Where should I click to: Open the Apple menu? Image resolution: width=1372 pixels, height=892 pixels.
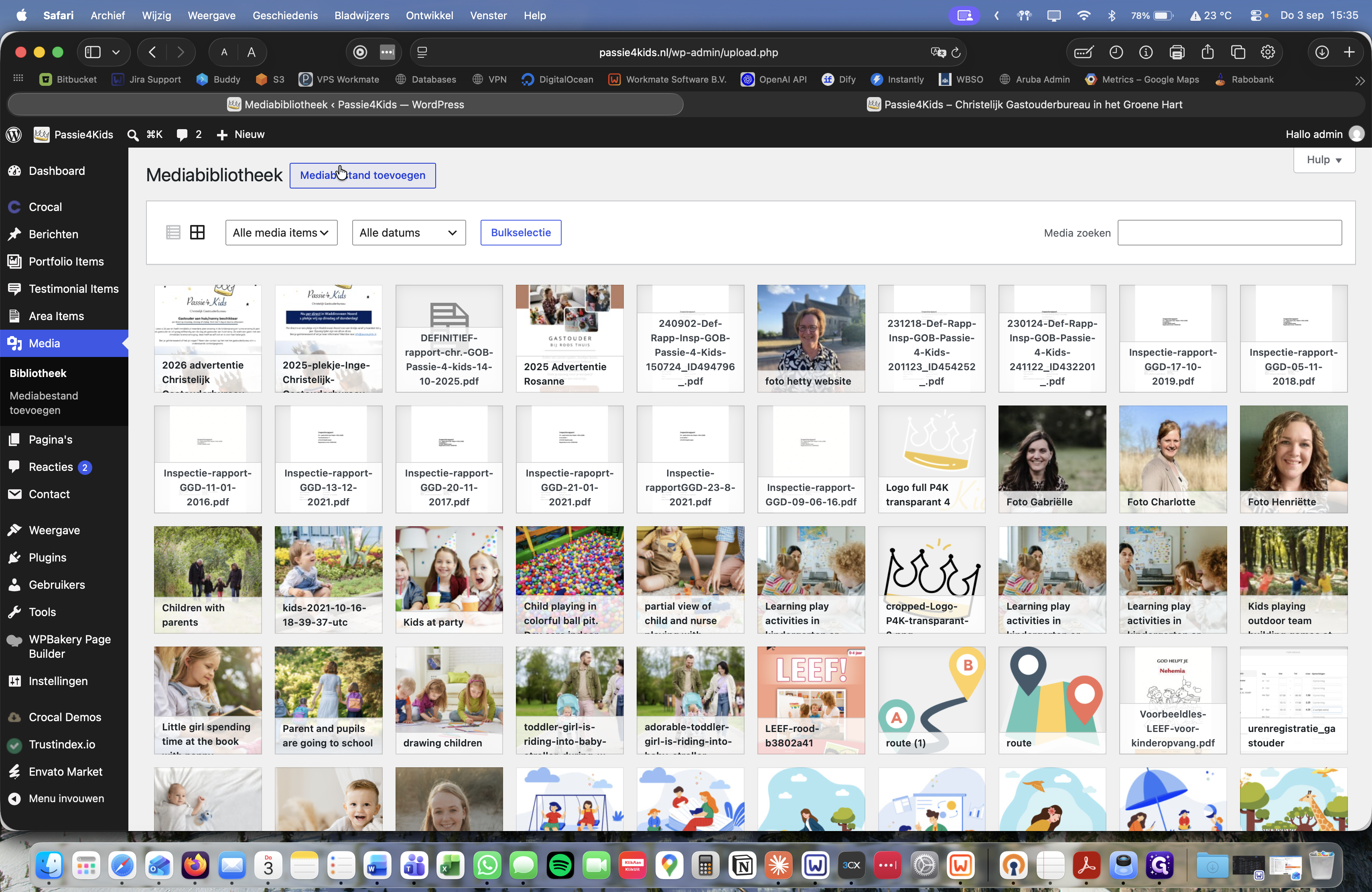(21, 15)
